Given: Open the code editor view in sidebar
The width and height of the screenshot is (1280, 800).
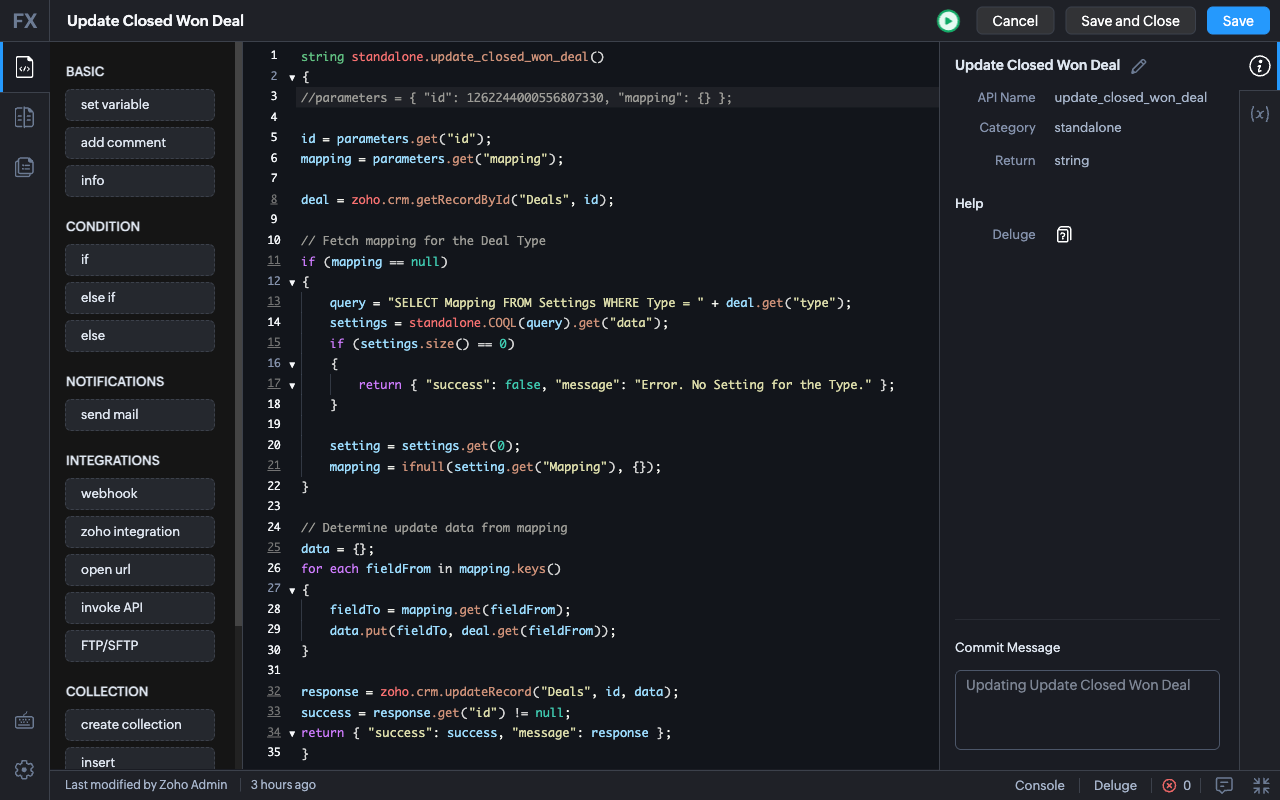Looking at the screenshot, I should pyautogui.click(x=25, y=67).
